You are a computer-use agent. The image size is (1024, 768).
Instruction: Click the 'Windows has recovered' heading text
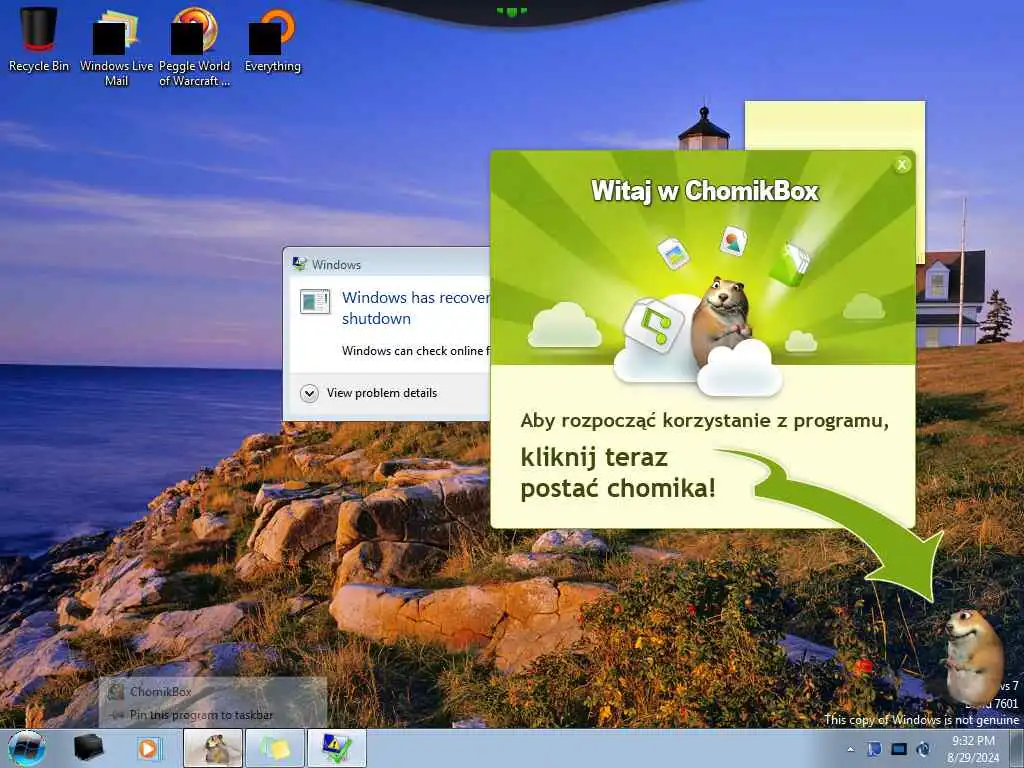pyautogui.click(x=415, y=308)
